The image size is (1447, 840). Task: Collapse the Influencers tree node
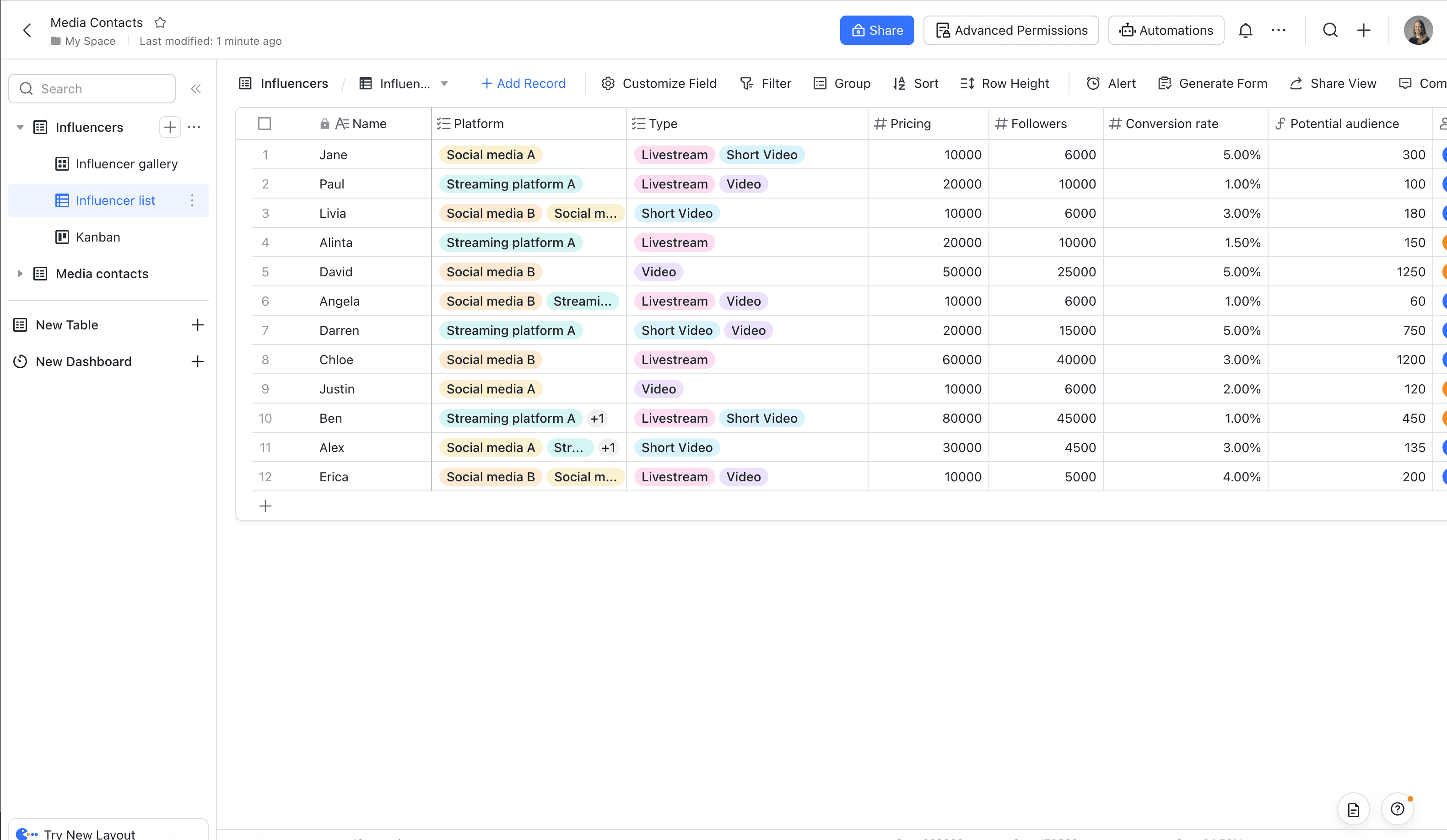(20, 127)
